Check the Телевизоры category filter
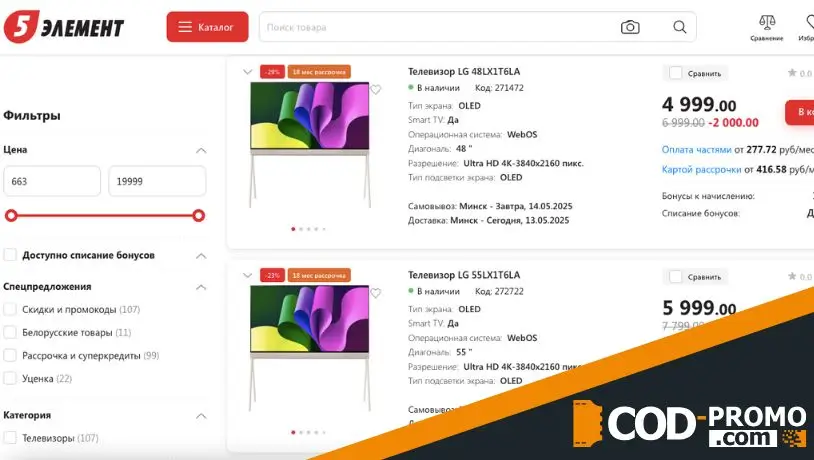 [10, 438]
